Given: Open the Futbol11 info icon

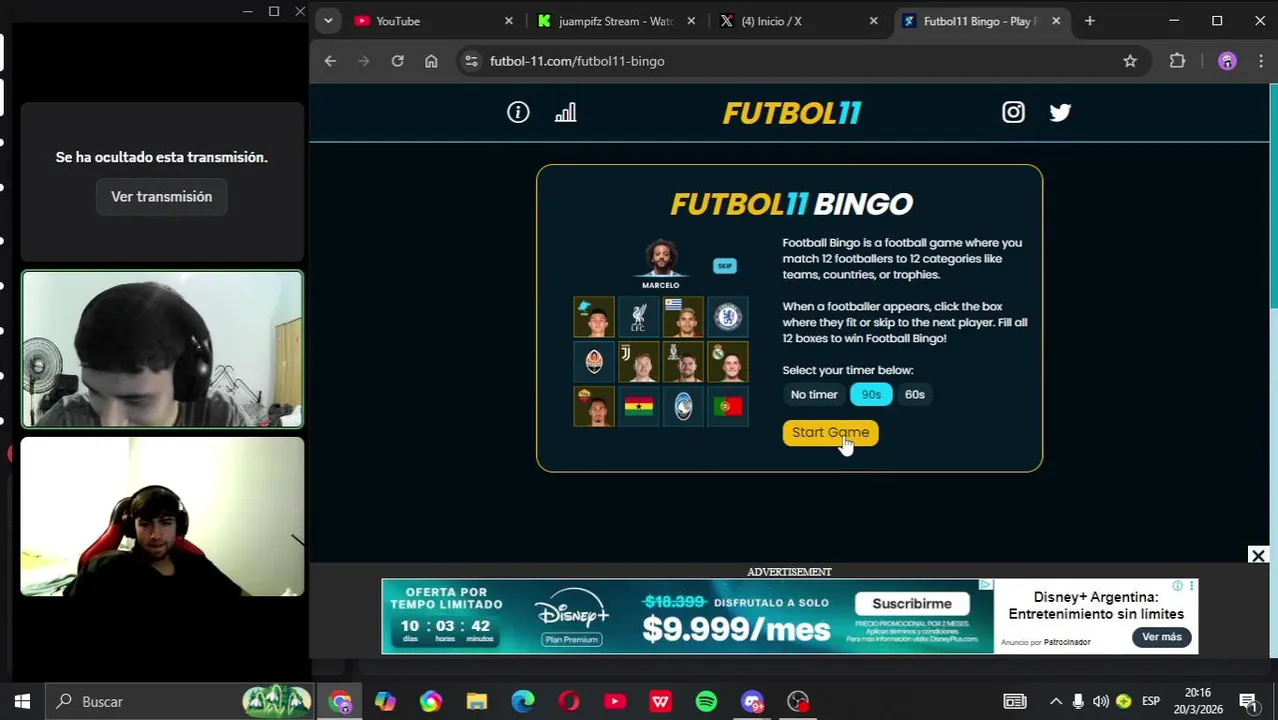Looking at the screenshot, I should click(x=518, y=113).
